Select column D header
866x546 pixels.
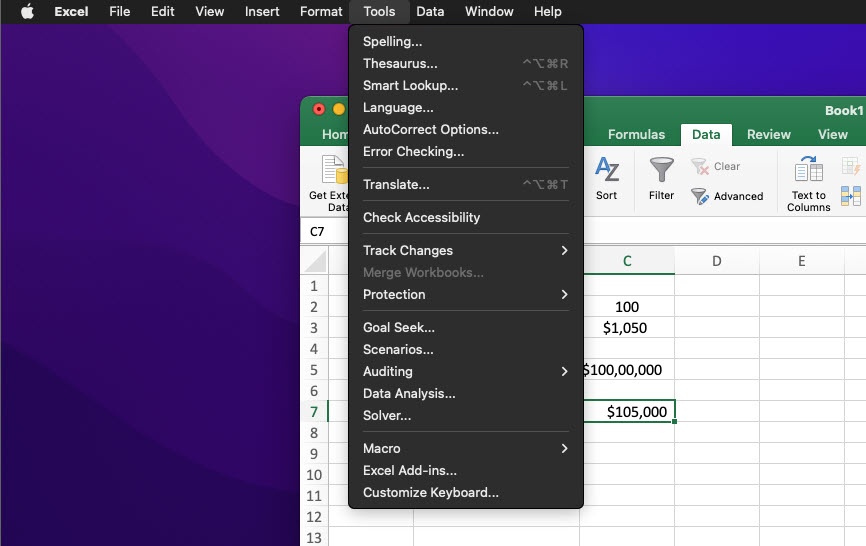point(717,261)
